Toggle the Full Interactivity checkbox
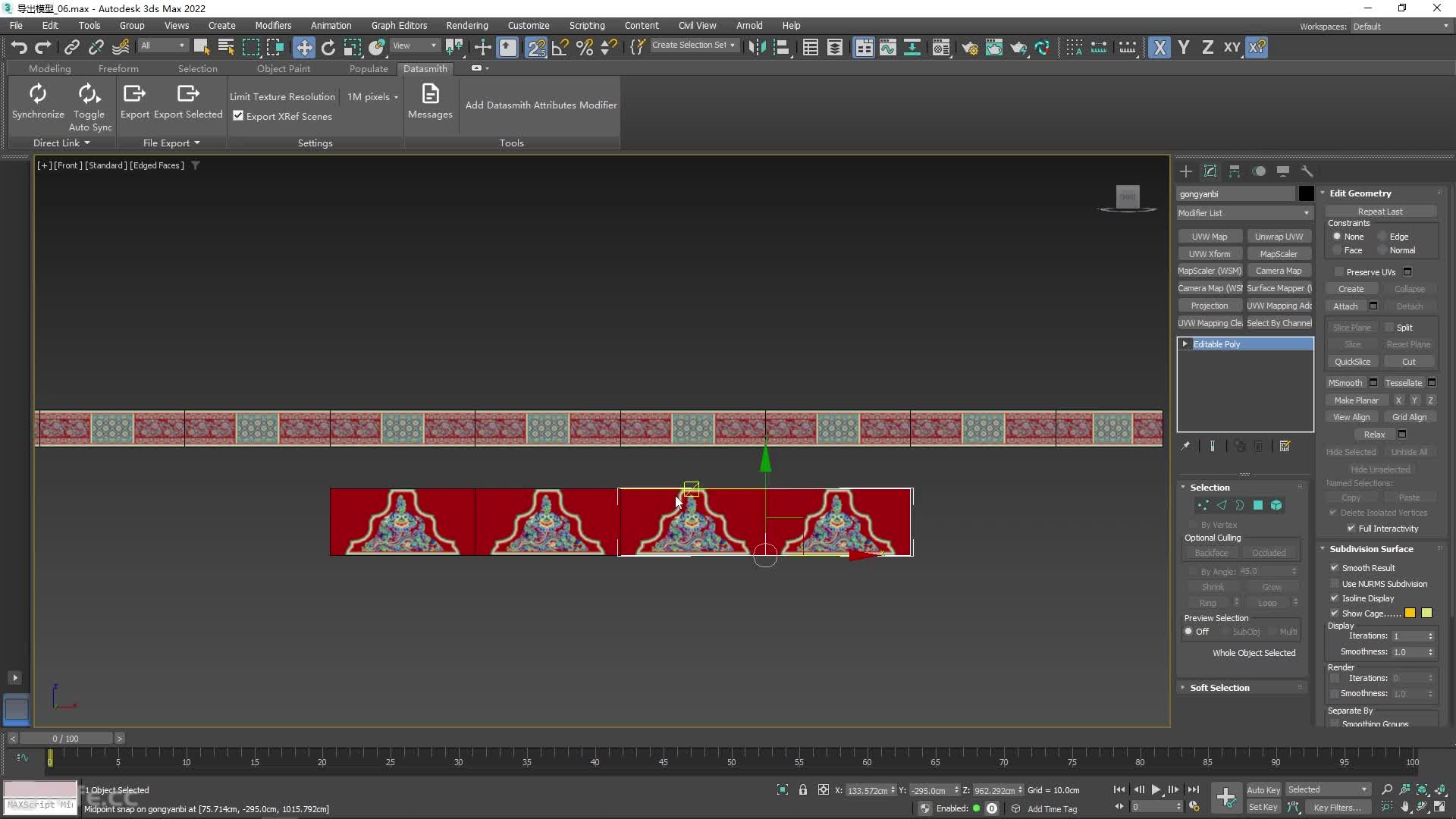The height and width of the screenshot is (819, 1456). point(1351,529)
